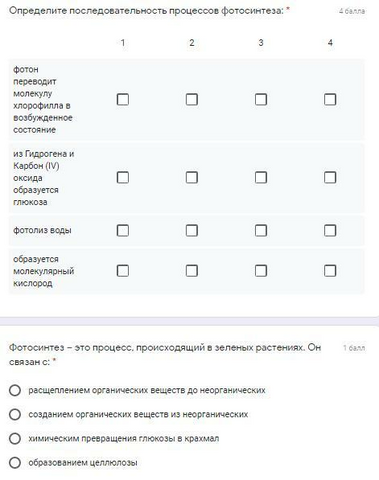Check column 1 for 'образуется молекулярный кислород' row
This screenshot has height=480, width=379.
[x=123, y=271]
